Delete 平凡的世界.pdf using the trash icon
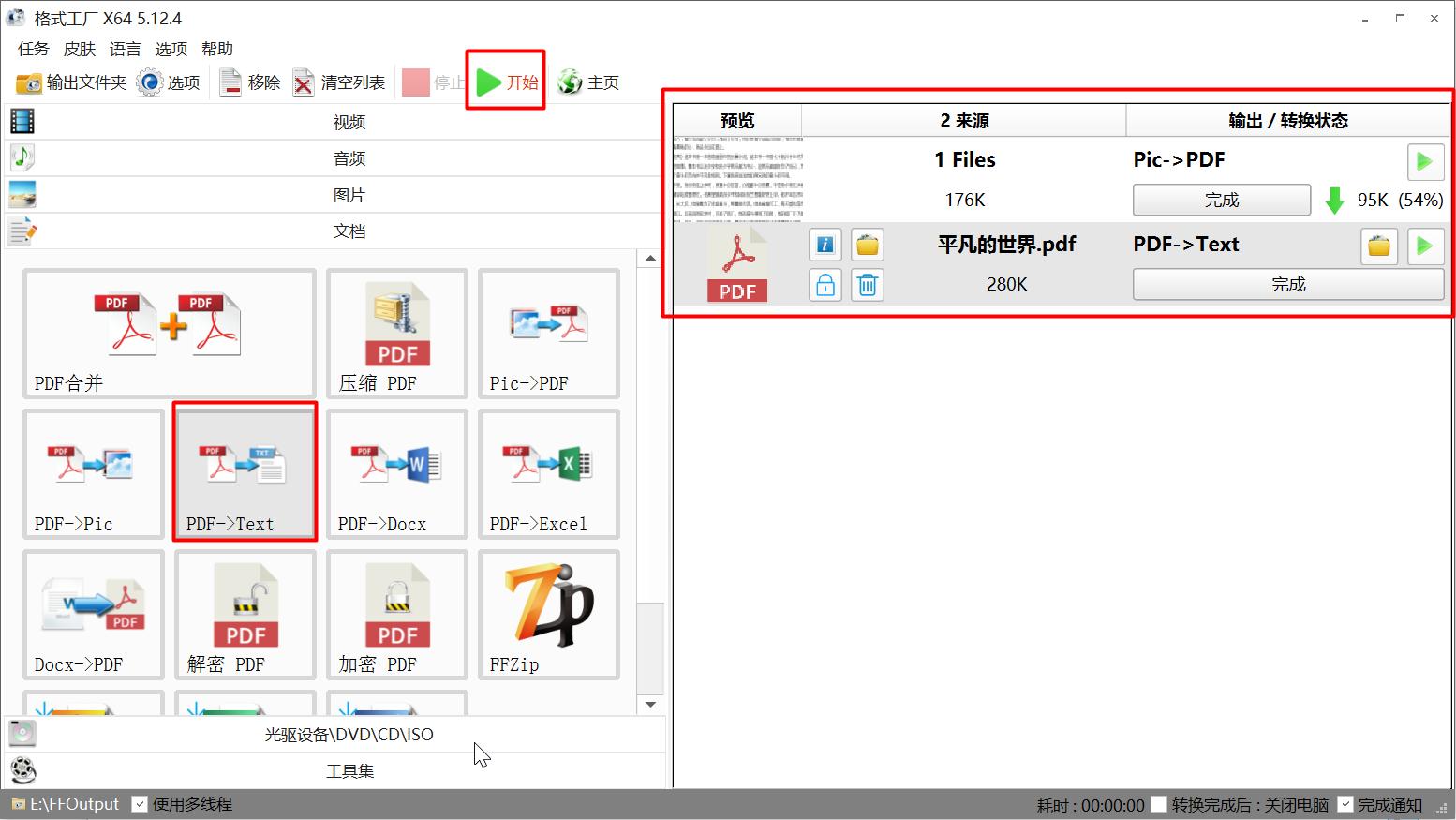Image resolution: width=1456 pixels, height=820 pixels. 867,285
